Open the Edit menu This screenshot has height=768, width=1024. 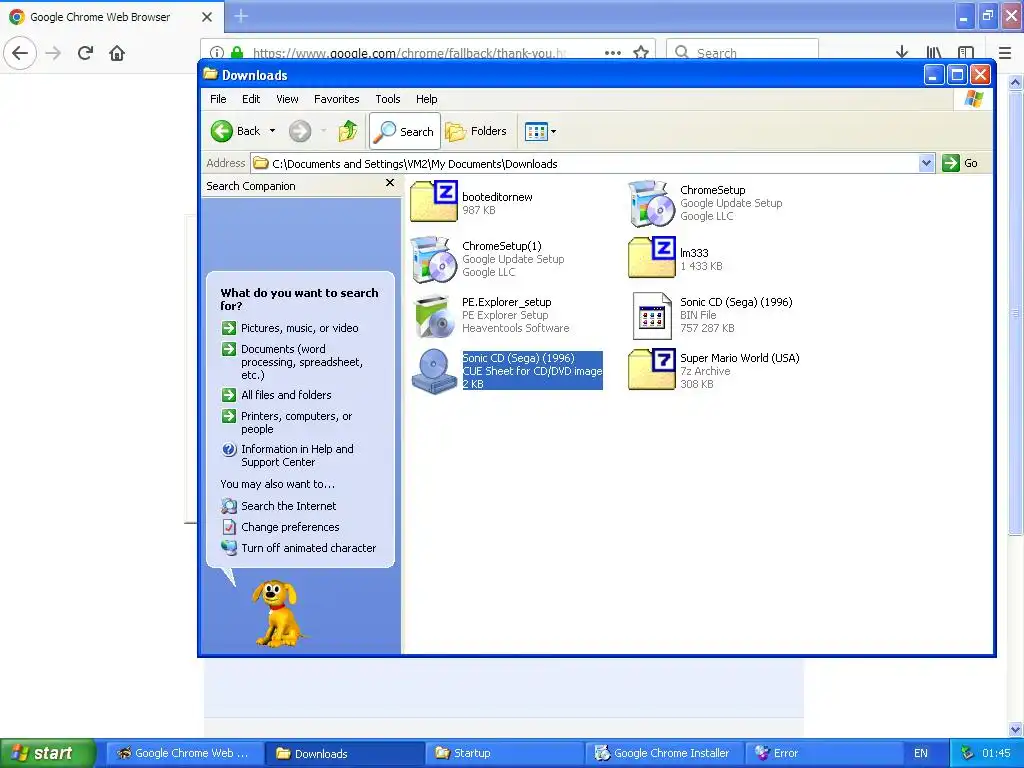(251, 99)
